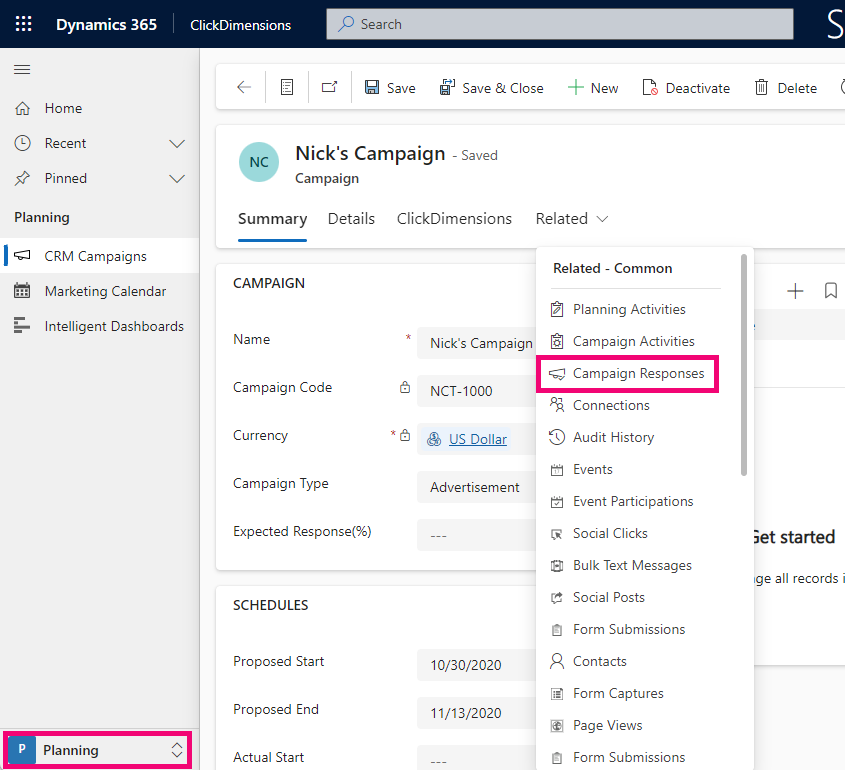Select Connections in Related menu
Screen dimensions: 845x770
point(611,405)
